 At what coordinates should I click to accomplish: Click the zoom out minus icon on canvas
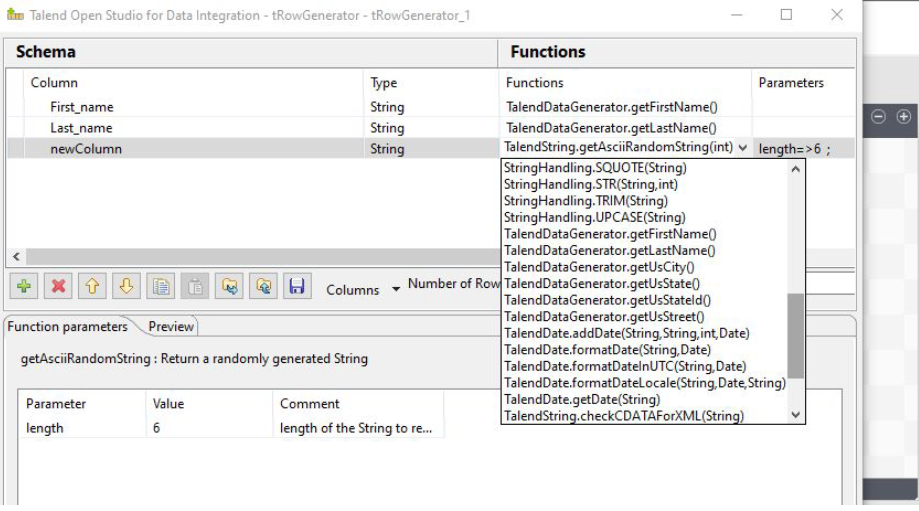[x=878, y=117]
